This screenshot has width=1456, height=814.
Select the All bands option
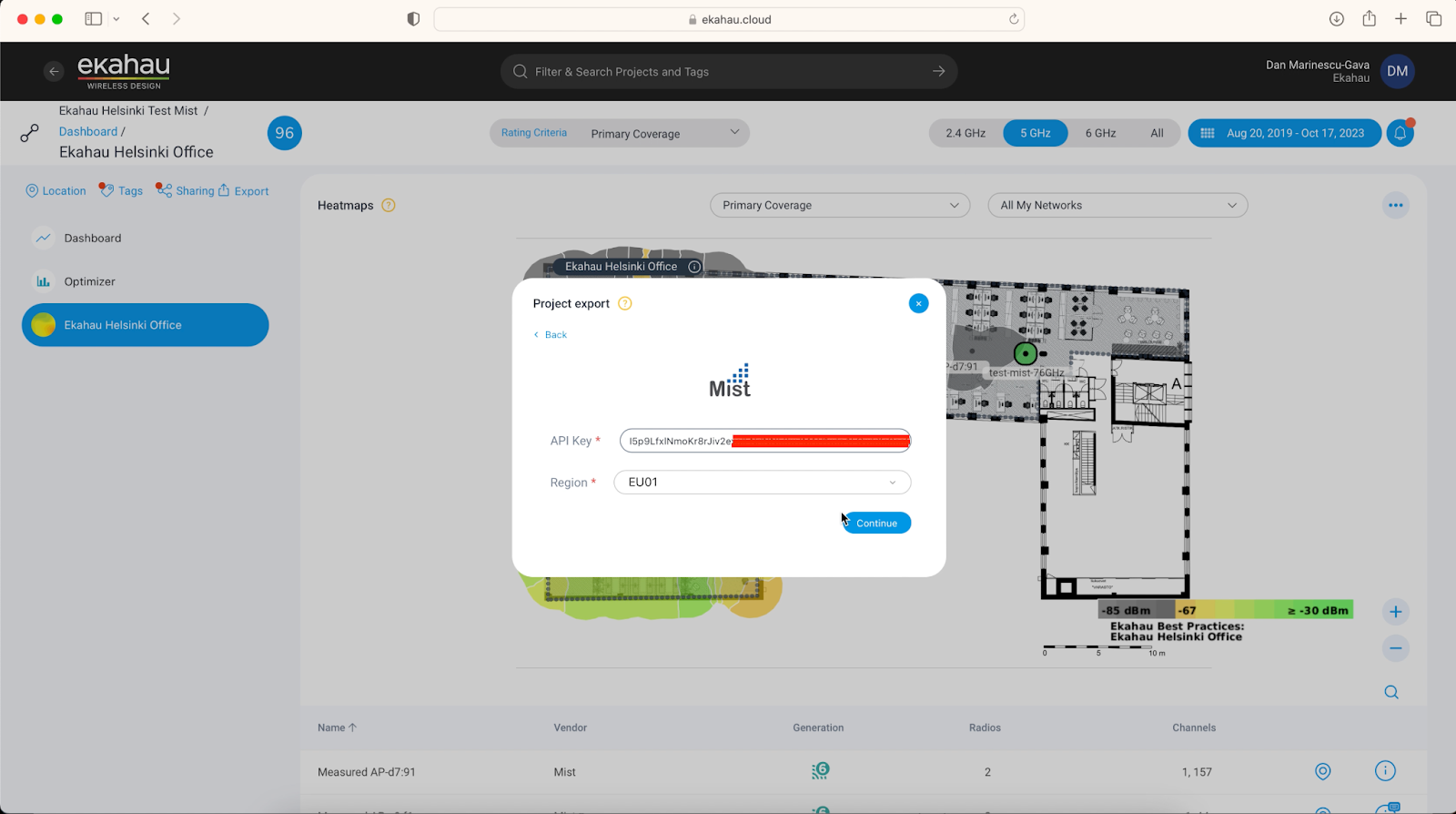coord(1157,133)
